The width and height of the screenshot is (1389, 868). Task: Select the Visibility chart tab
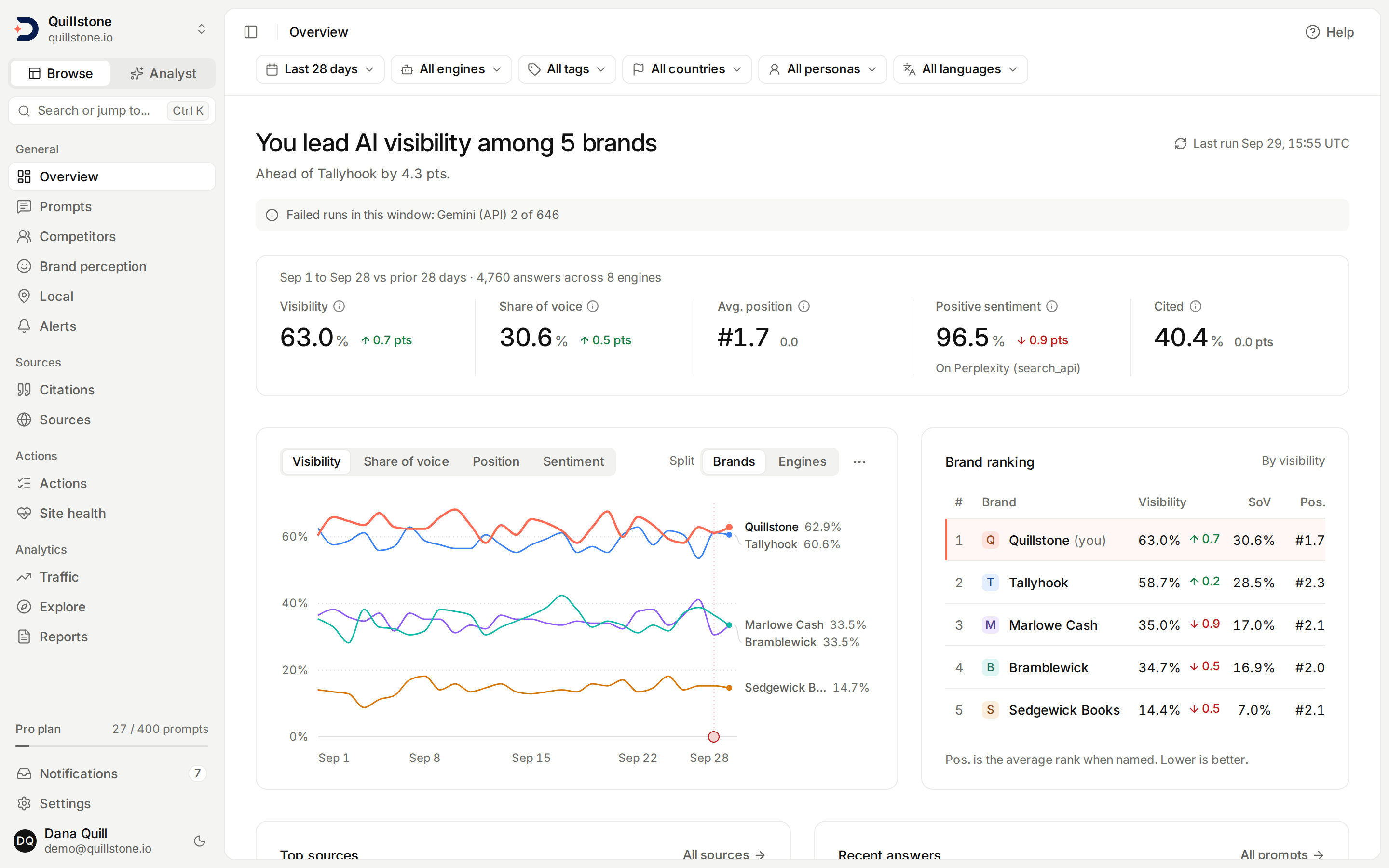[316, 462]
